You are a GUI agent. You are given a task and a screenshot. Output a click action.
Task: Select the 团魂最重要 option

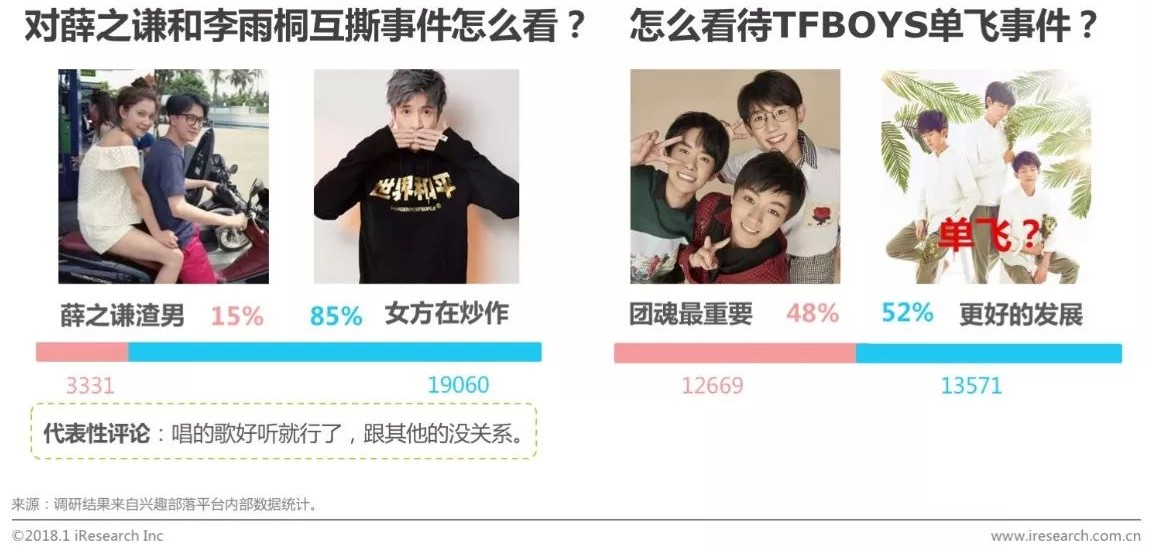(691, 314)
